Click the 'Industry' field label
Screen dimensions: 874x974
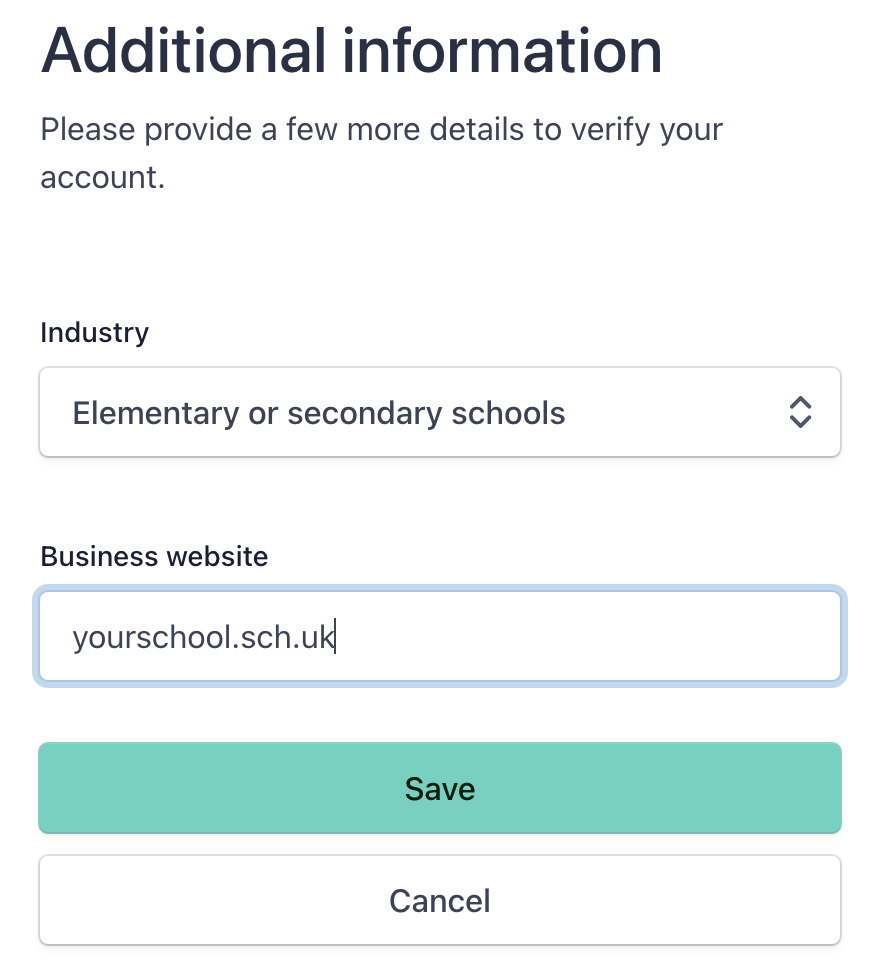point(94,333)
